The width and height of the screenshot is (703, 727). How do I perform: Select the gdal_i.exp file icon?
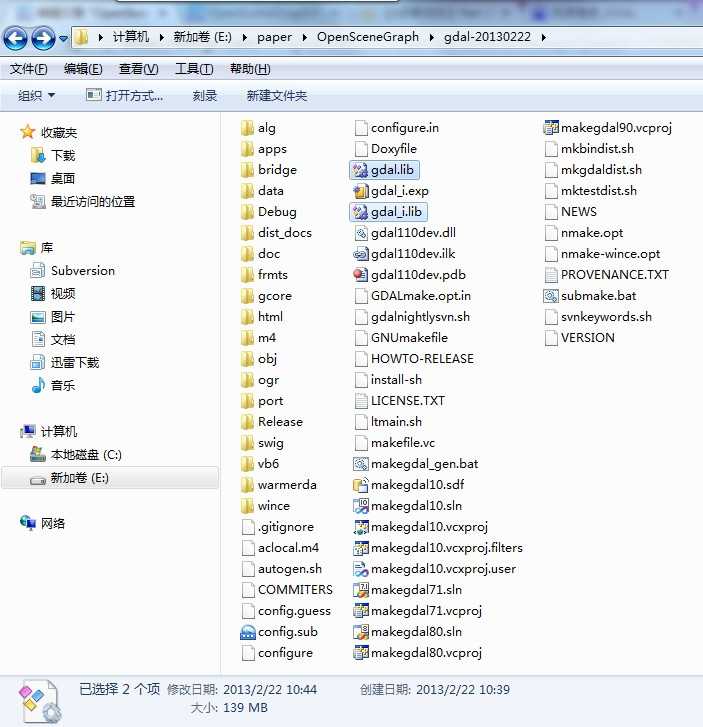point(361,191)
